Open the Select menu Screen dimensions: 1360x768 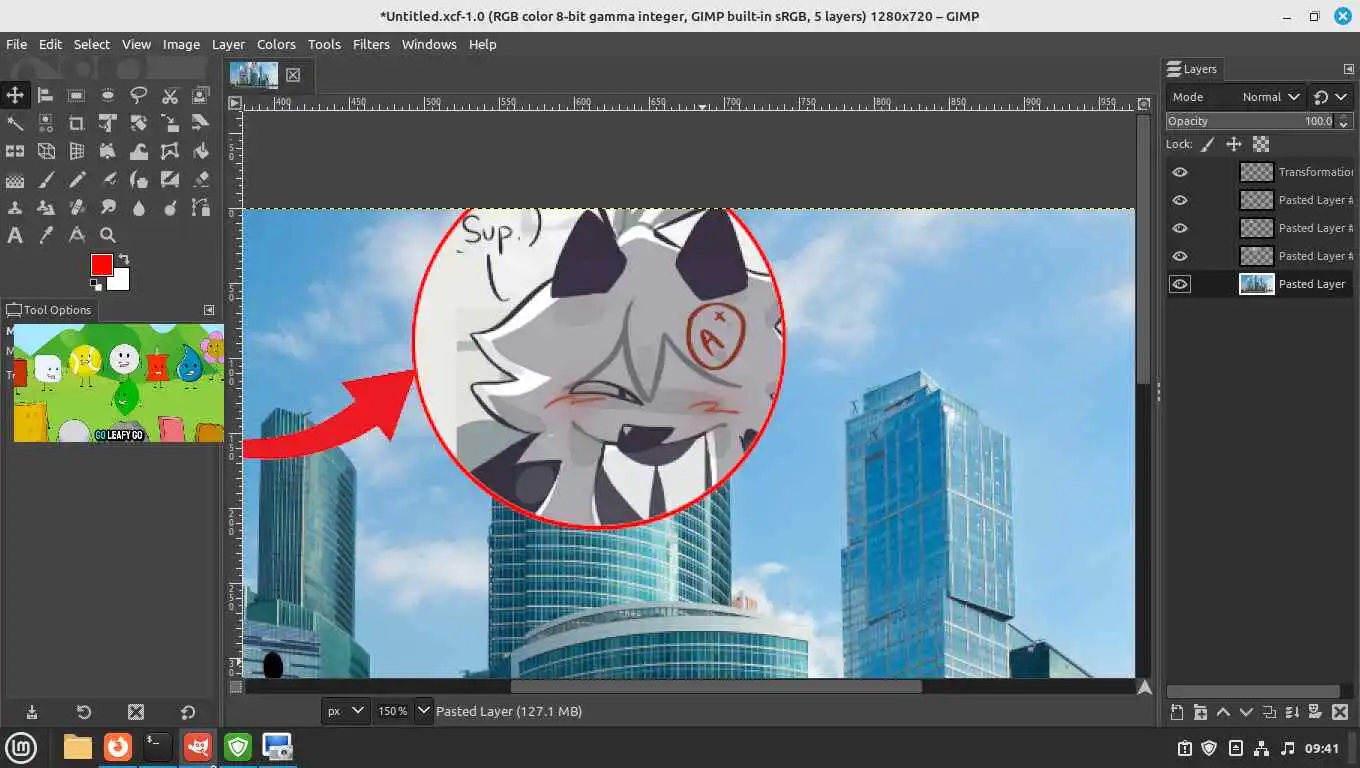coord(91,44)
